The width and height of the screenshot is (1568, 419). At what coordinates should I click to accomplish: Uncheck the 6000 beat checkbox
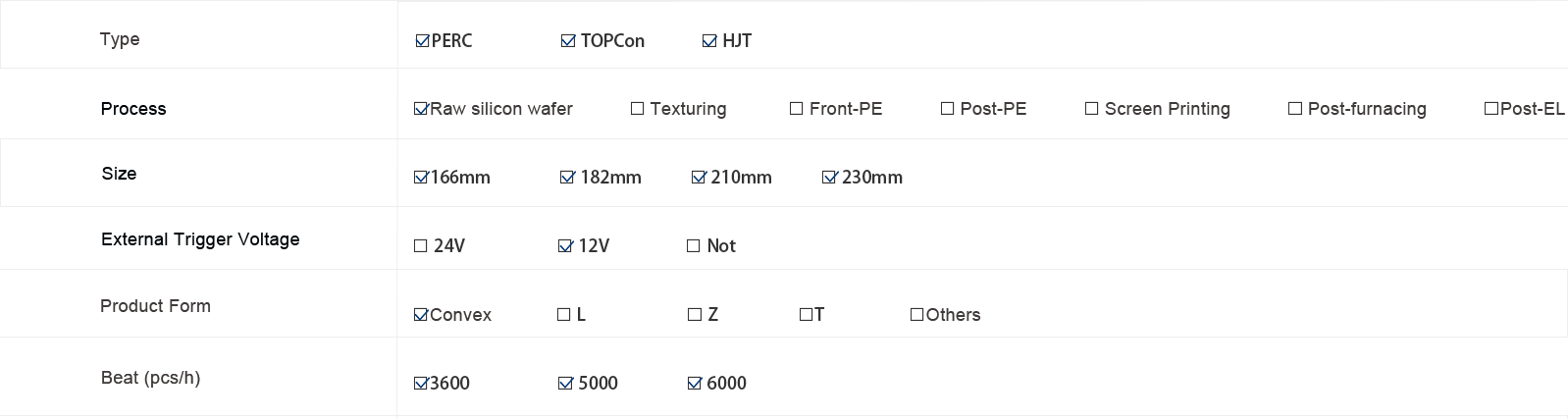point(695,384)
